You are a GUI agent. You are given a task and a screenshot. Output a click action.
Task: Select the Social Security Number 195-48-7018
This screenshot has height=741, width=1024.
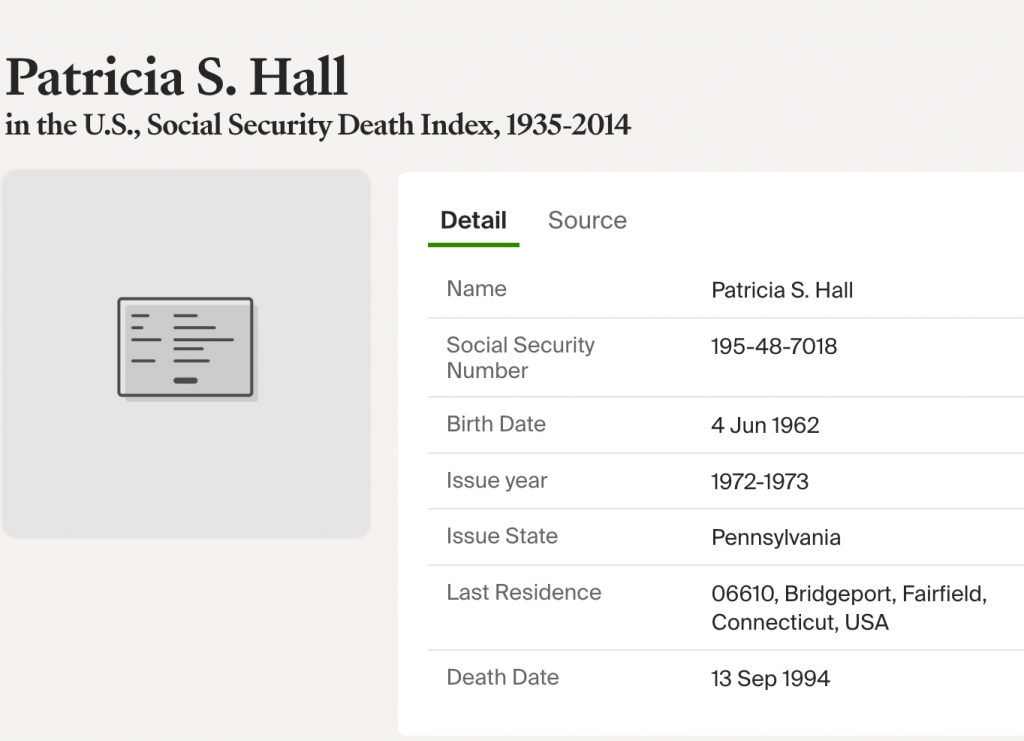coord(774,347)
